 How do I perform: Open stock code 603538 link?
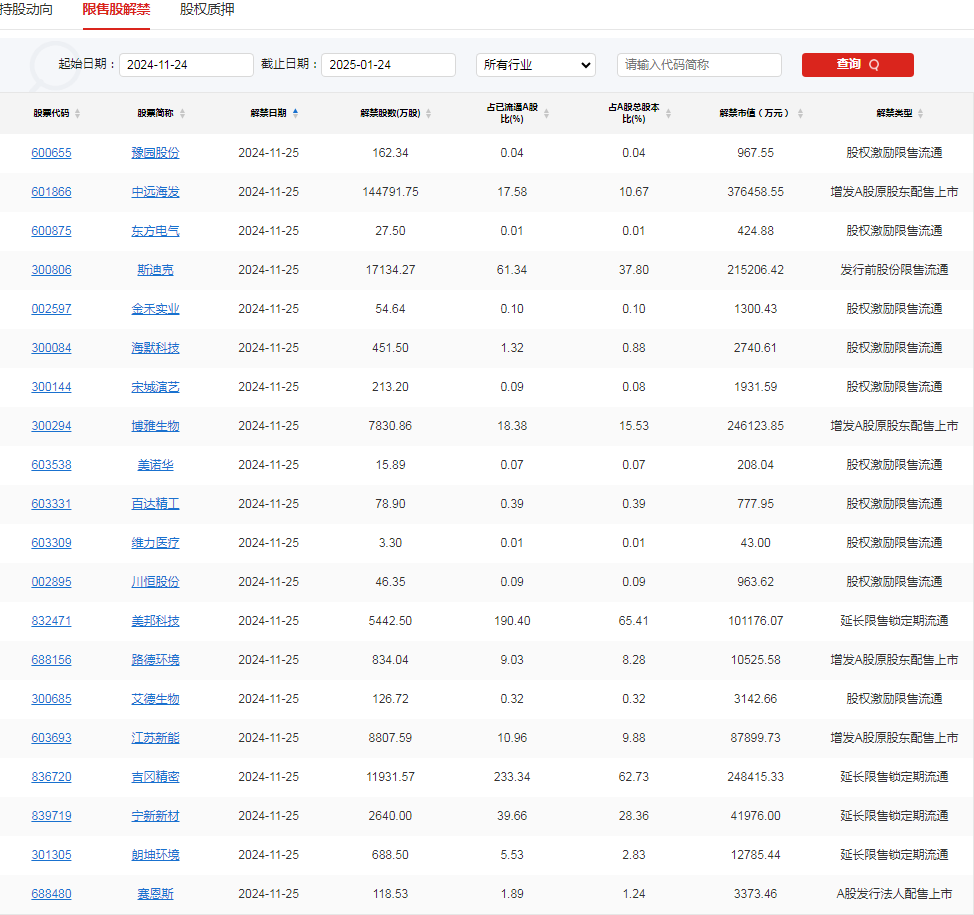click(x=52, y=465)
